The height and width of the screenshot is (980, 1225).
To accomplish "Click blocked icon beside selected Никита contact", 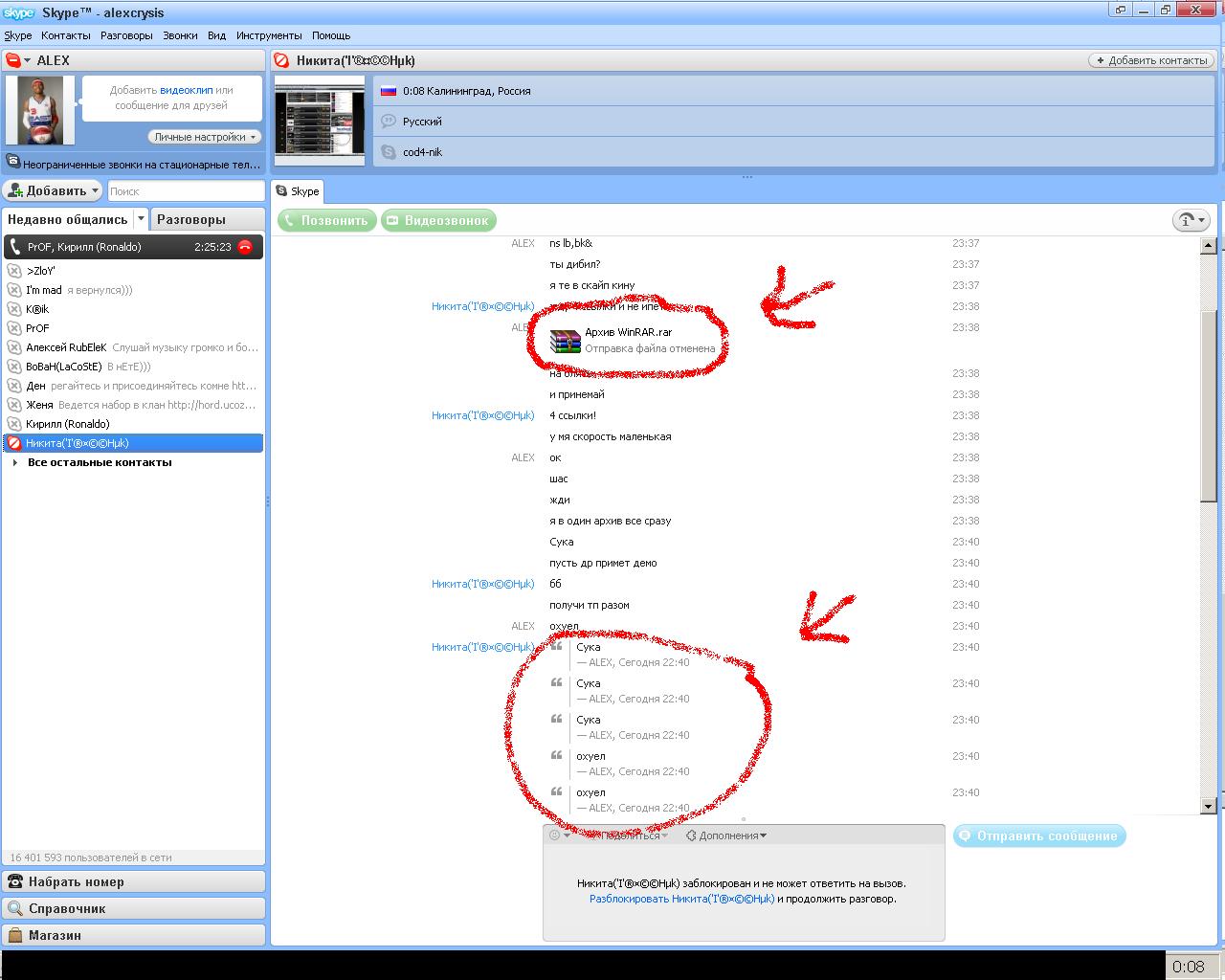I will tap(14, 443).
